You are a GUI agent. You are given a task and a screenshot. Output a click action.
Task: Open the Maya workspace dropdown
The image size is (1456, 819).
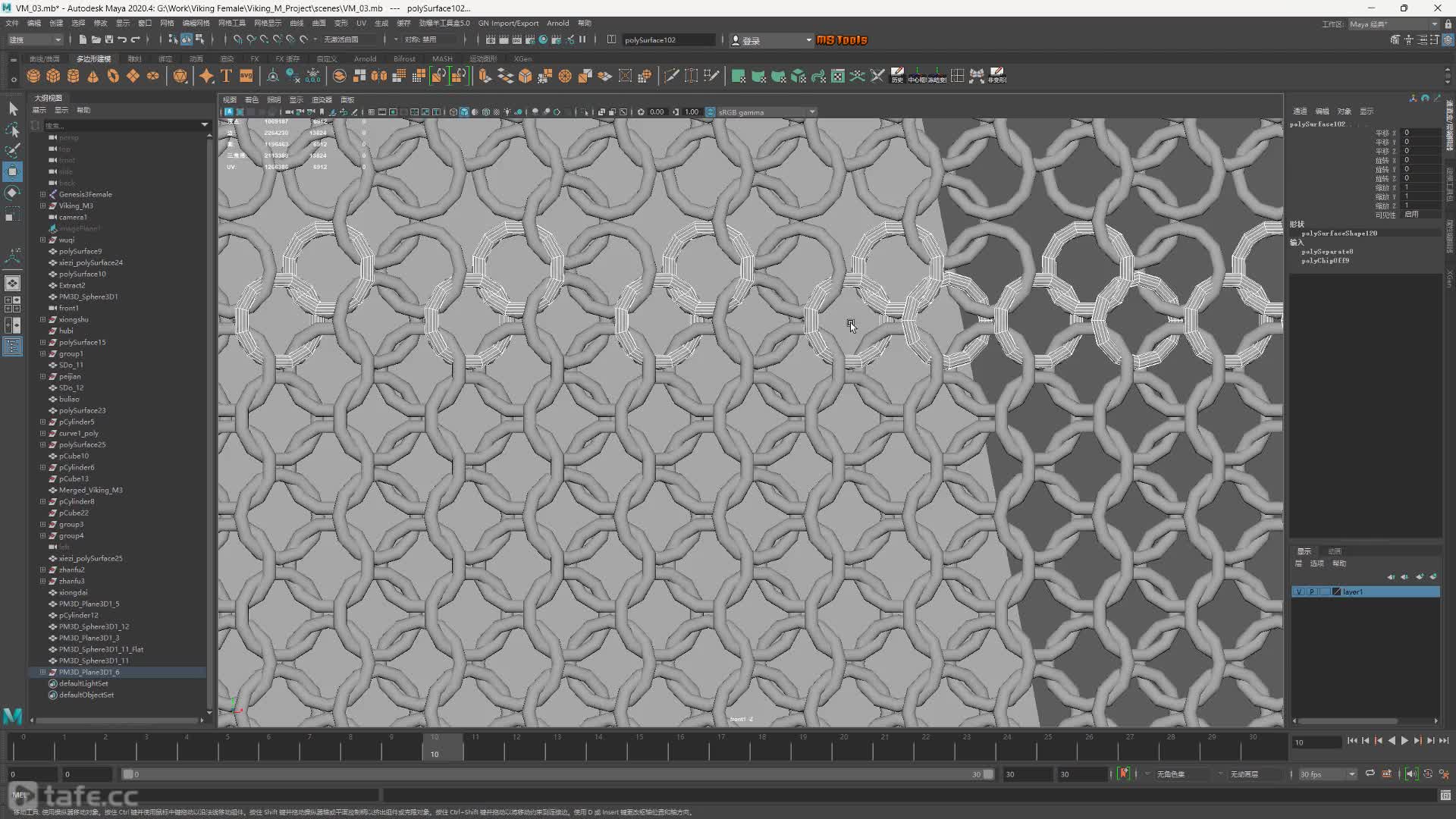tap(1394, 24)
